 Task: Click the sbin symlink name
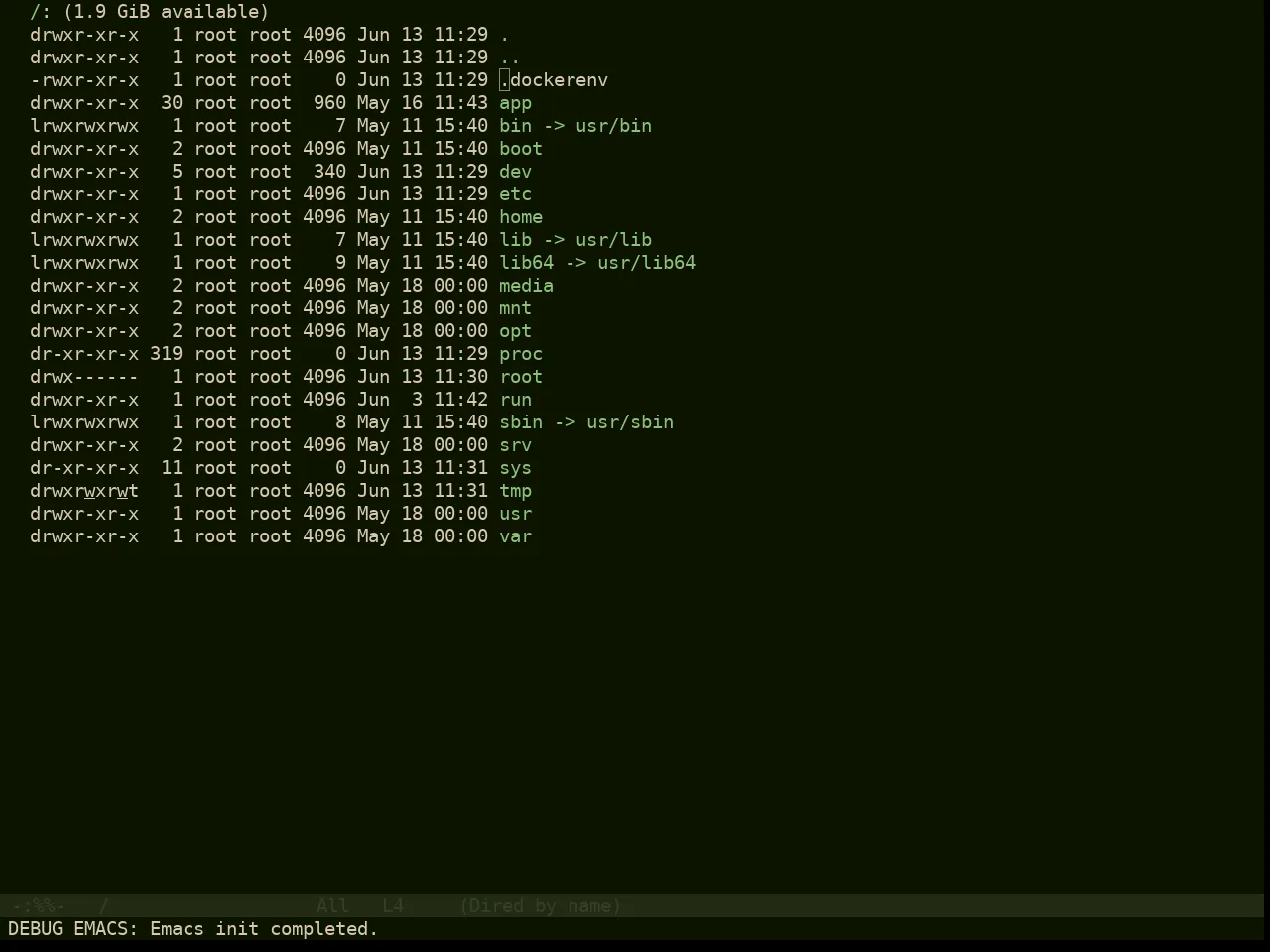point(521,422)
